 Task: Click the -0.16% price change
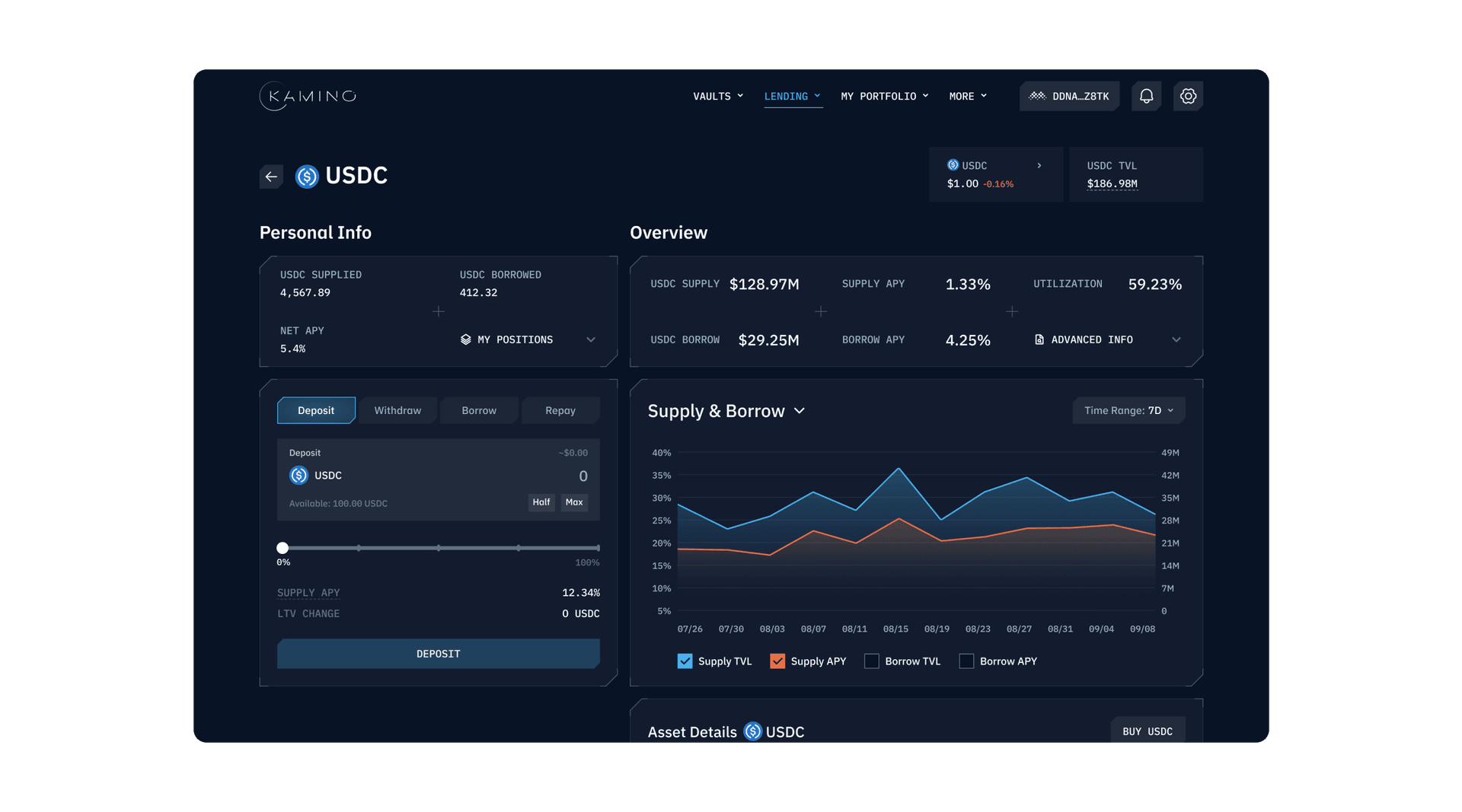tap(998, 184)
